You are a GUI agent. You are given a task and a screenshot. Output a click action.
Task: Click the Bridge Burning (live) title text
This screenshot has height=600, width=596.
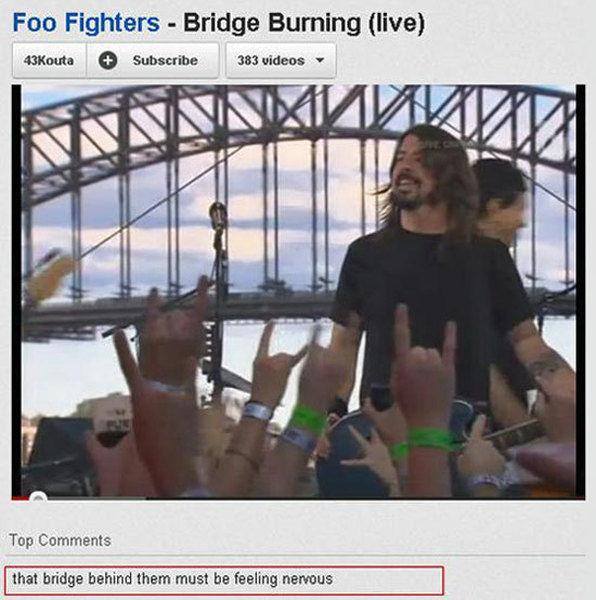click(x=304, y=23)
